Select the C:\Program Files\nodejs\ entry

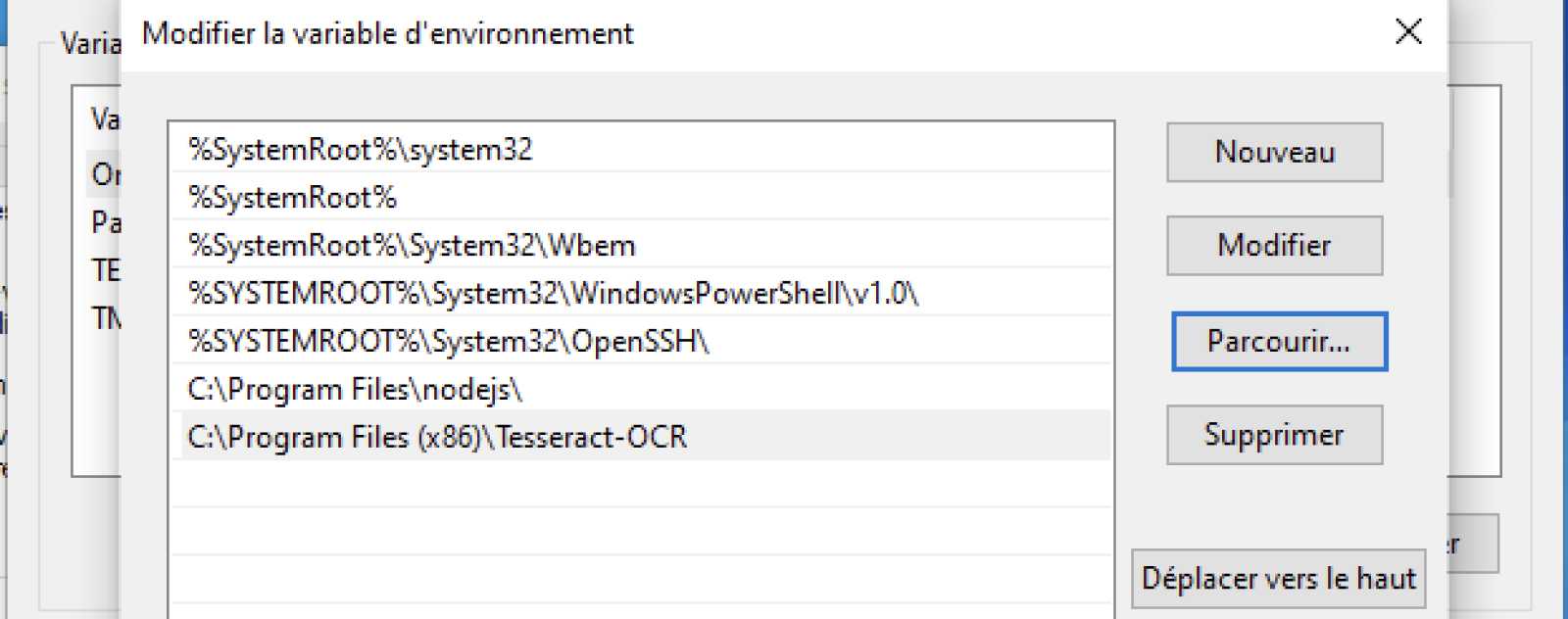pyautogui.click(x=642, y=389)
